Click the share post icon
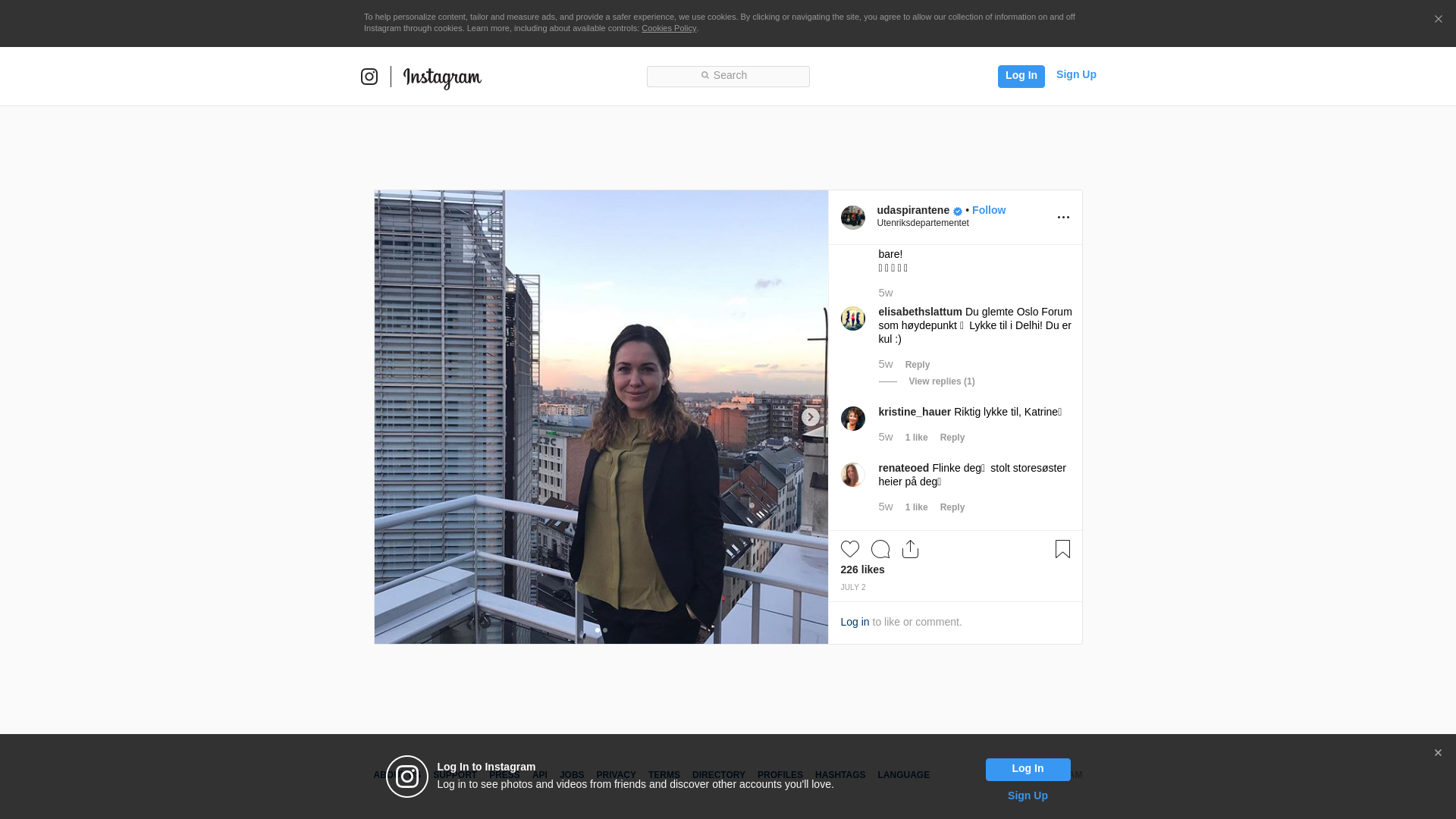Viewport: 1456px width, 819px height. 911,549
